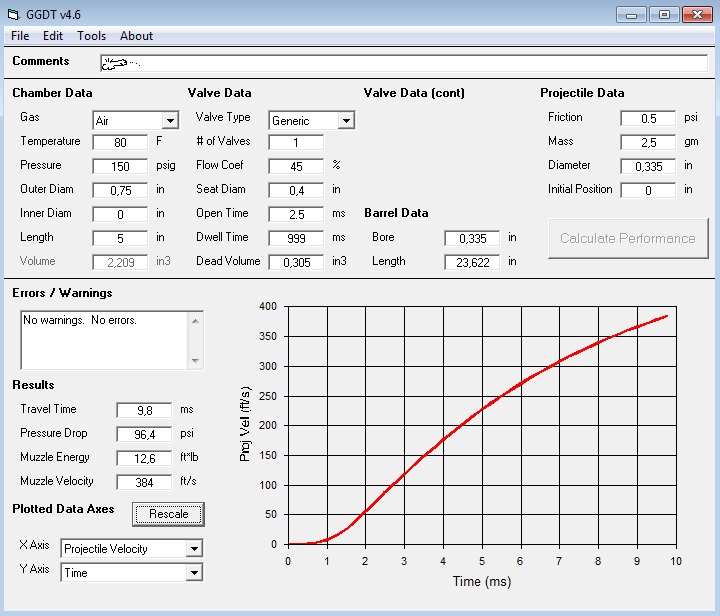
Task: Open the Tools menu
Action: [x=91, y=36]
